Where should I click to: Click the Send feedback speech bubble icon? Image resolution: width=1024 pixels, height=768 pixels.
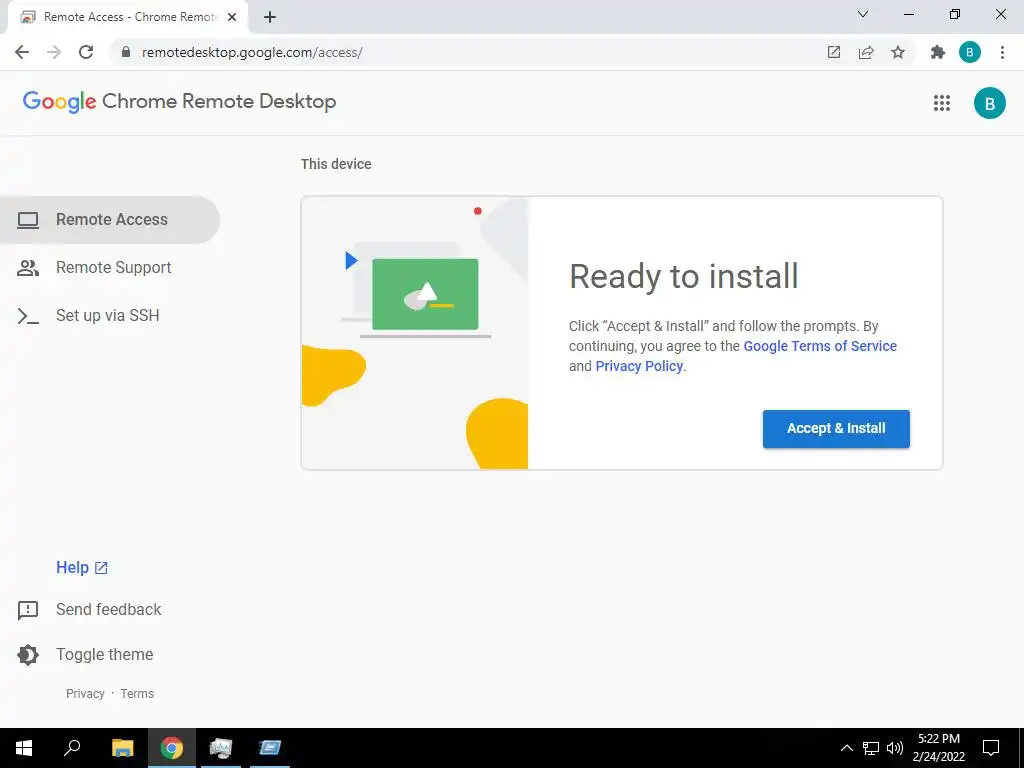point(28,610)
